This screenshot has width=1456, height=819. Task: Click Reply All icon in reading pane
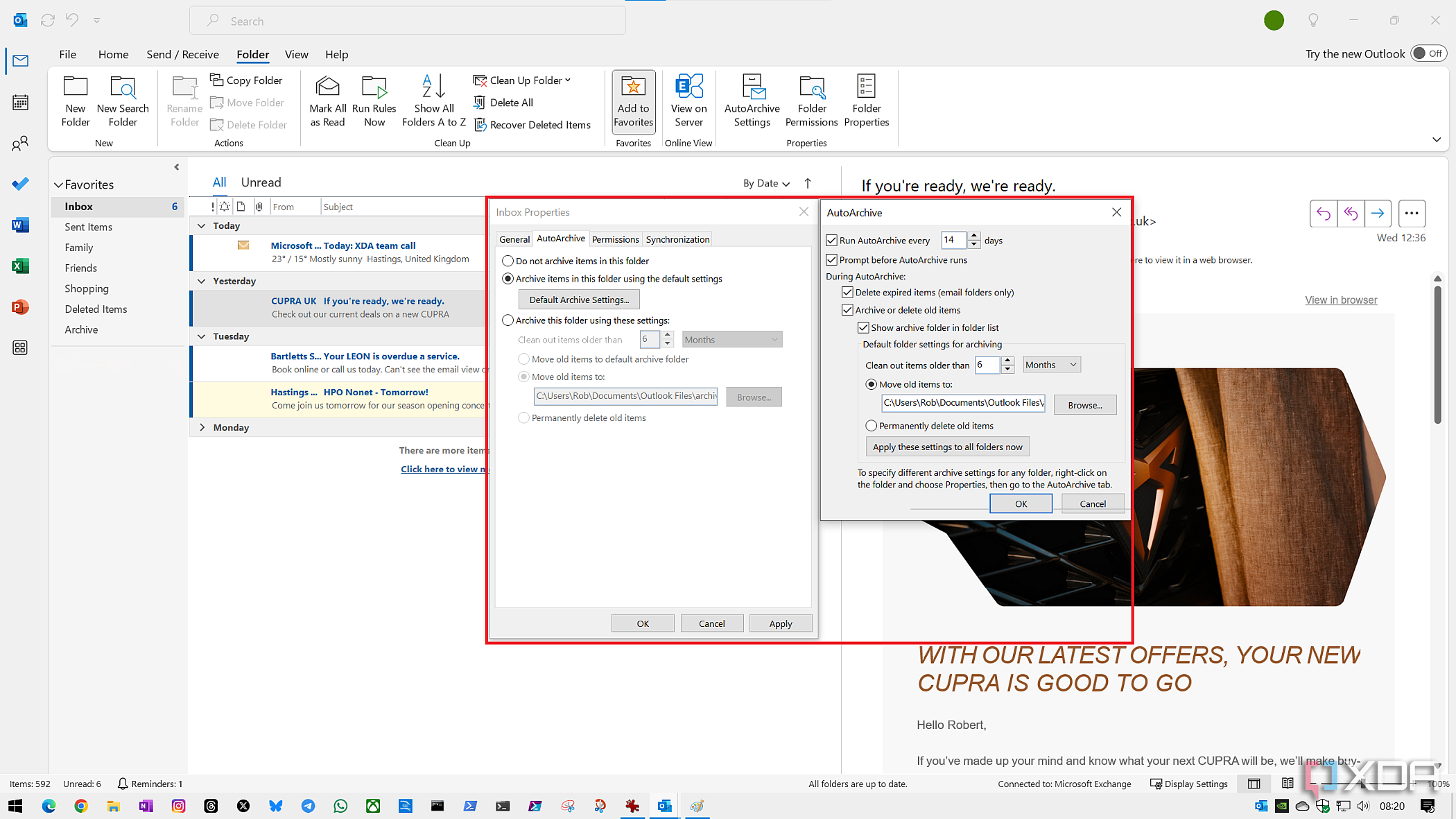point(1351,214)
